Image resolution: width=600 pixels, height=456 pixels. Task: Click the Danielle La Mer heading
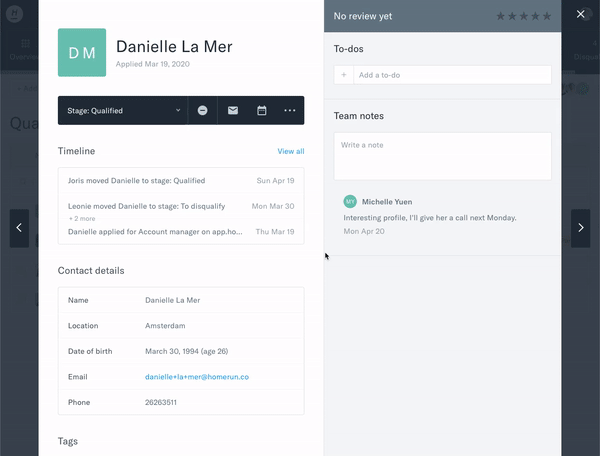[174, 47]
